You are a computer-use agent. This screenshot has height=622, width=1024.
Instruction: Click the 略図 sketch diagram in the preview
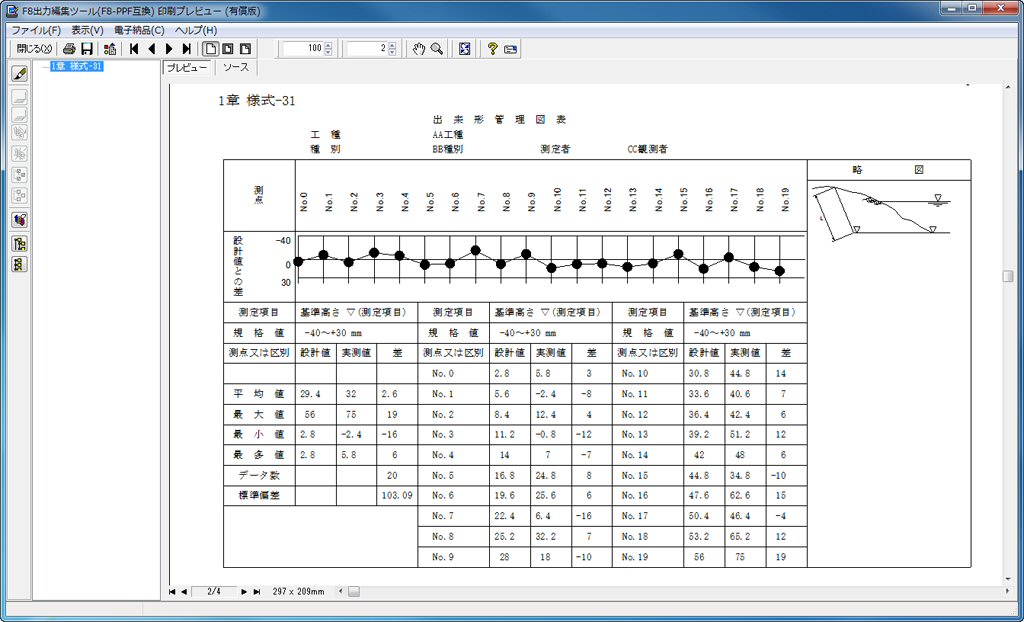pos(881,214)
